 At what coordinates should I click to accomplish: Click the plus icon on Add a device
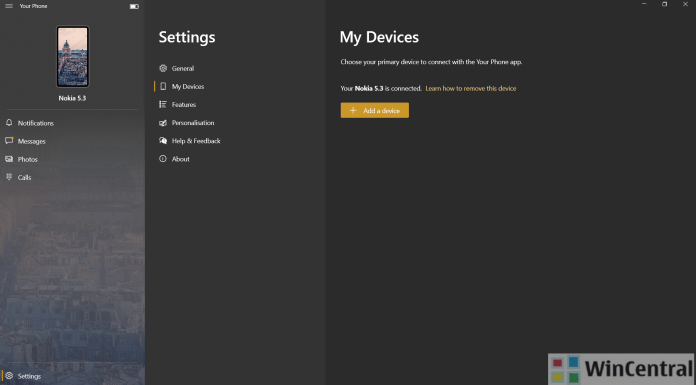pyautogui.click(x=353, y=111)
